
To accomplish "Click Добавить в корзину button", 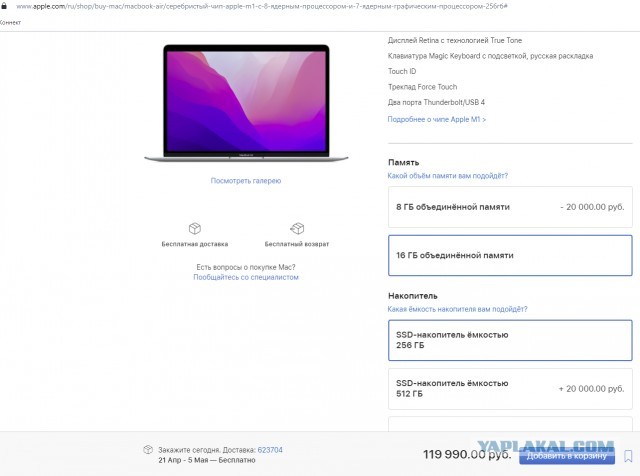I will point(567,456).
